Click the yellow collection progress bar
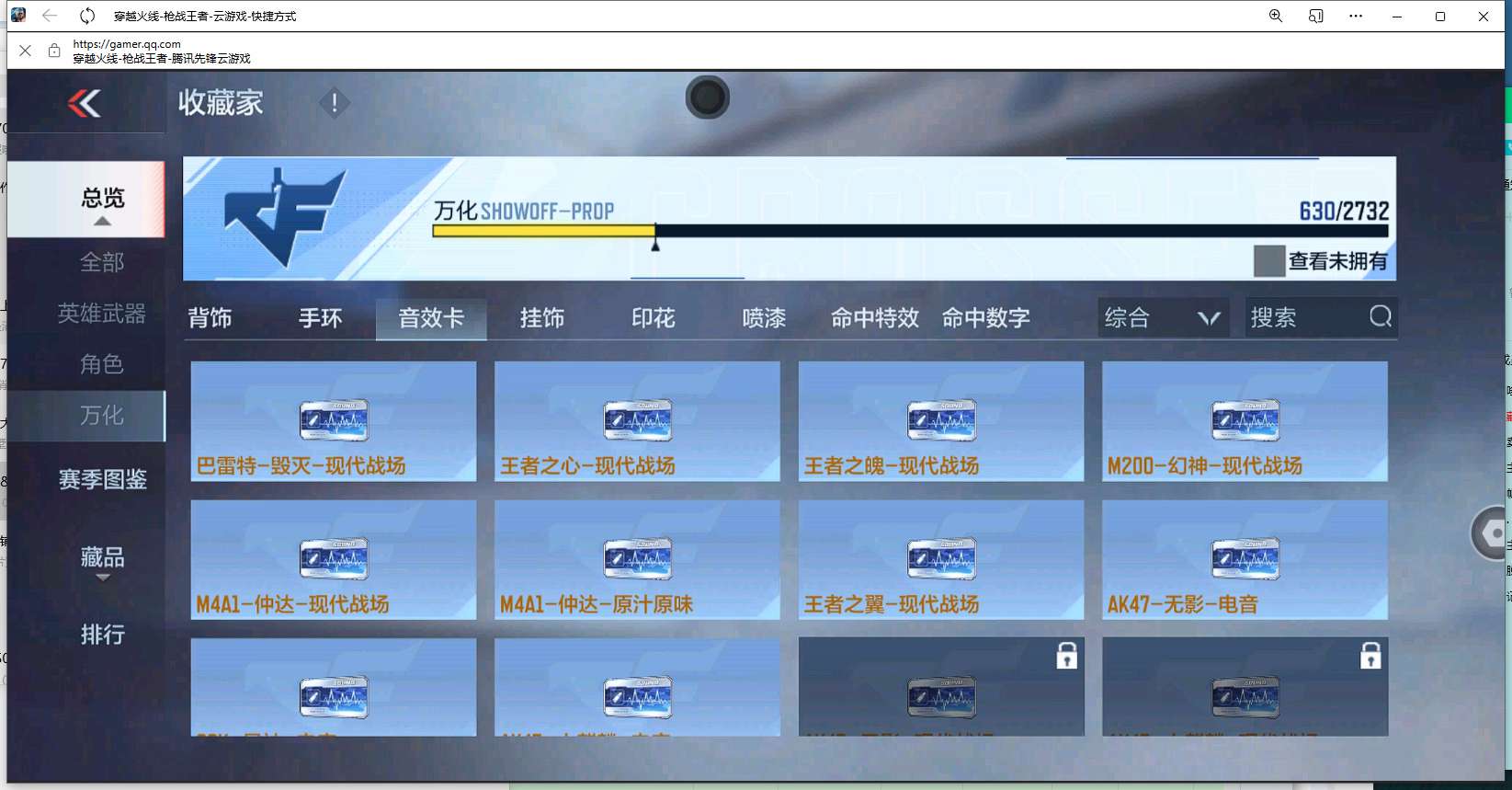The image size is (1512, 790). [544, 231]
